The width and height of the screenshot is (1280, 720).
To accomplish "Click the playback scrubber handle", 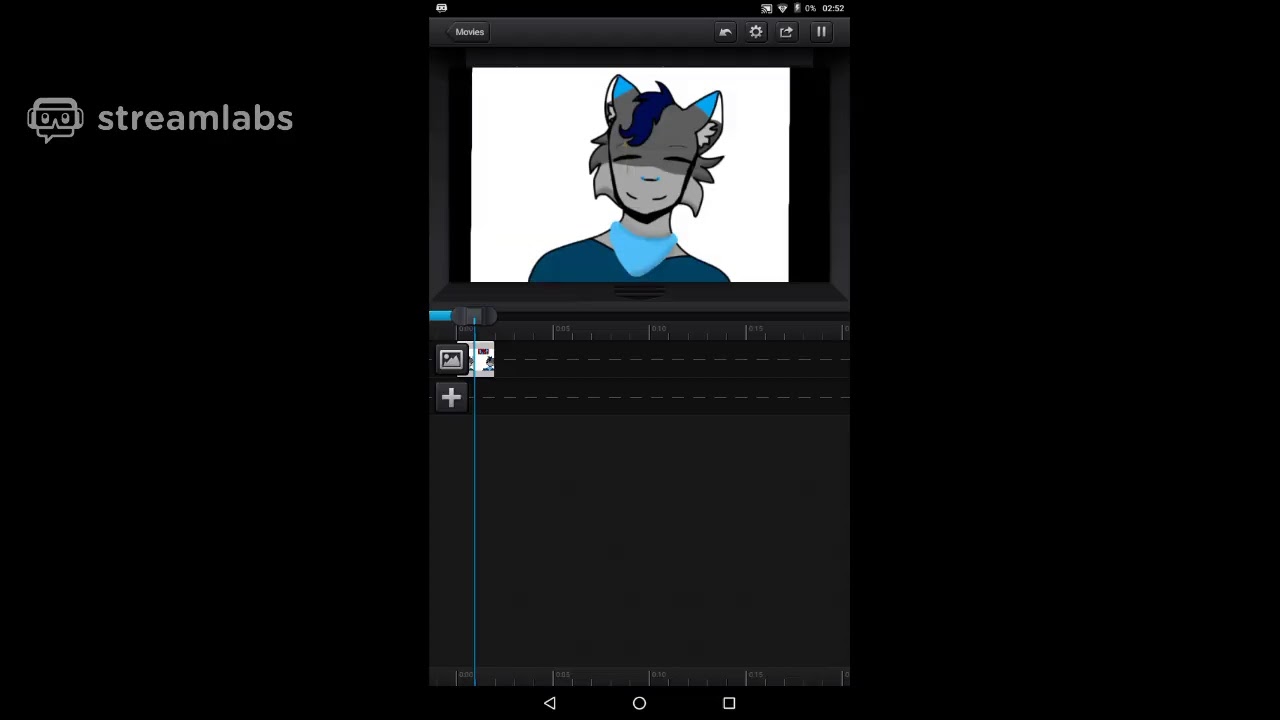I will (x=475, y=316).
